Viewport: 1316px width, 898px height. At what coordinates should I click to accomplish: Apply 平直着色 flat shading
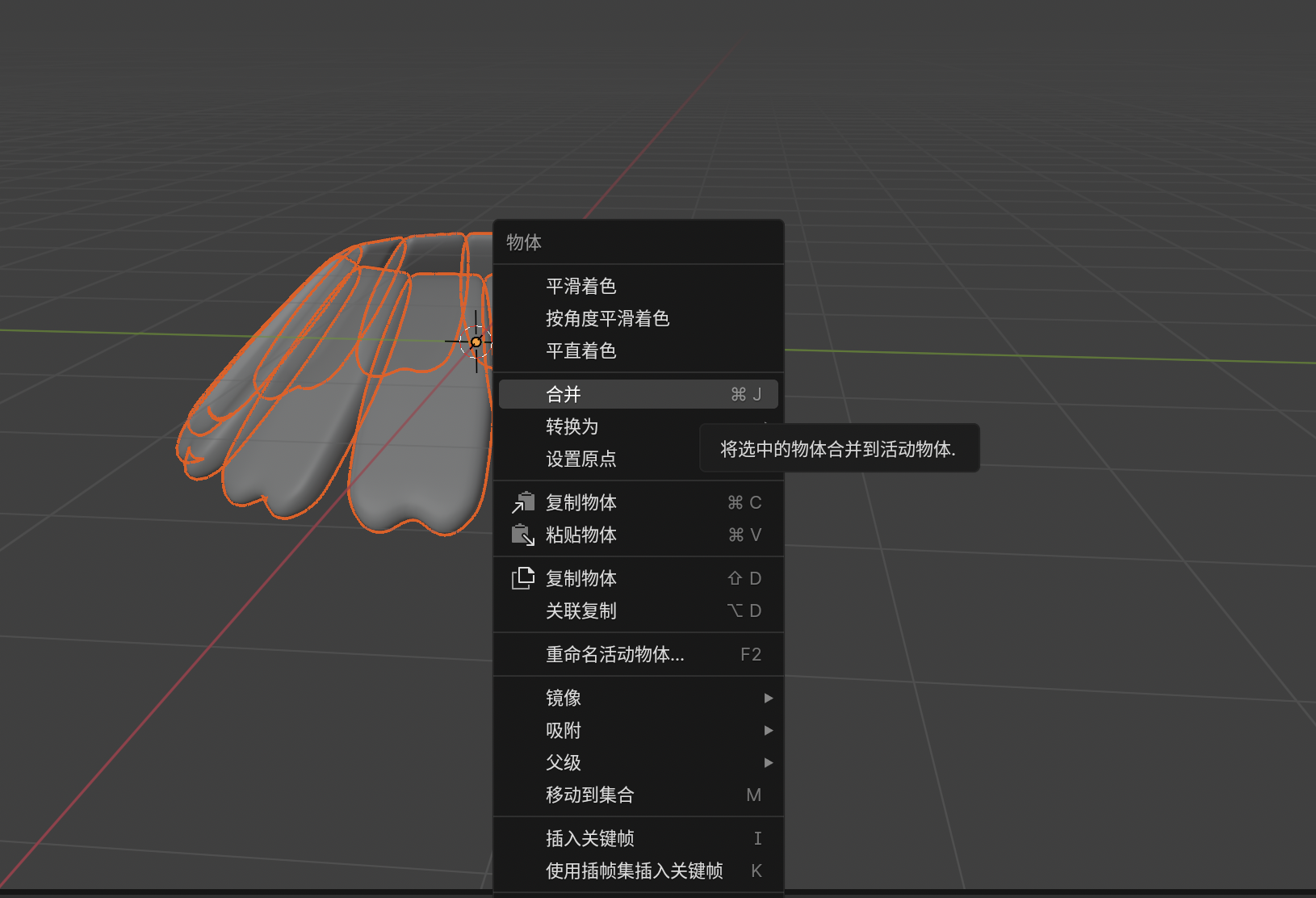582,350
